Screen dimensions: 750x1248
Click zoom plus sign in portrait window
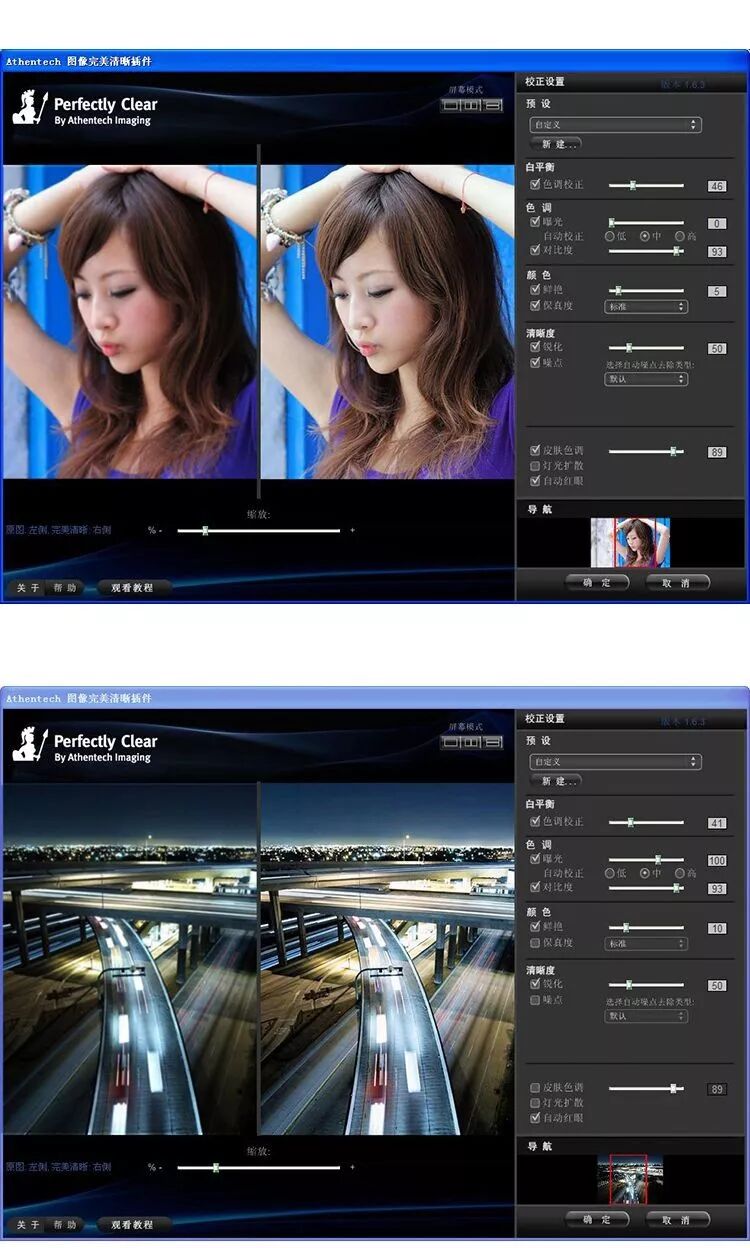[x=352, y=530]
